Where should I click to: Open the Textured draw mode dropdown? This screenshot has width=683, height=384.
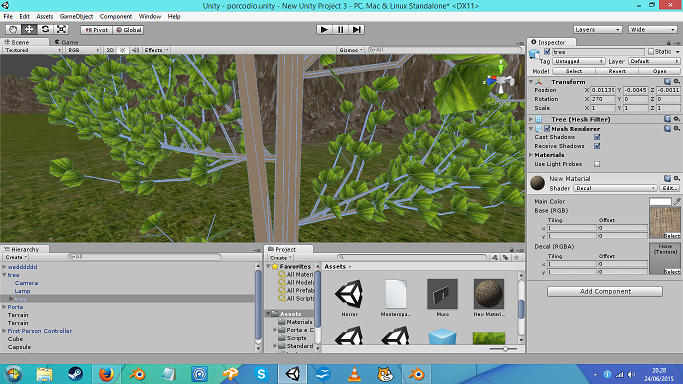coord(33,50)
